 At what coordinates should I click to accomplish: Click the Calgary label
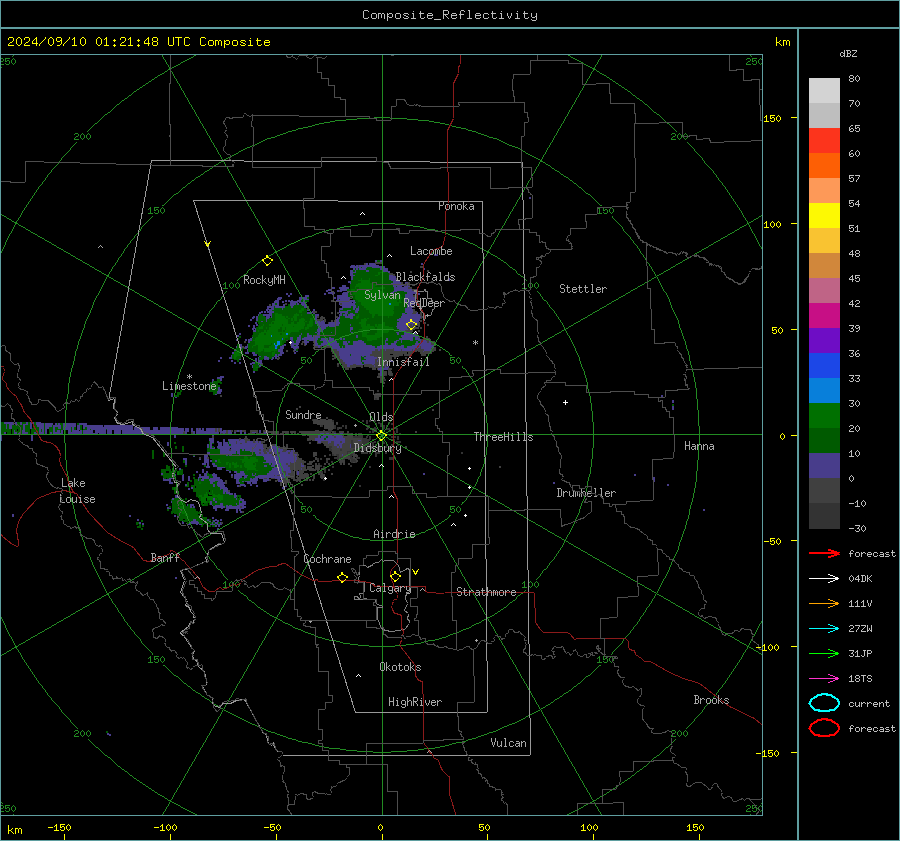pos(390,588)
